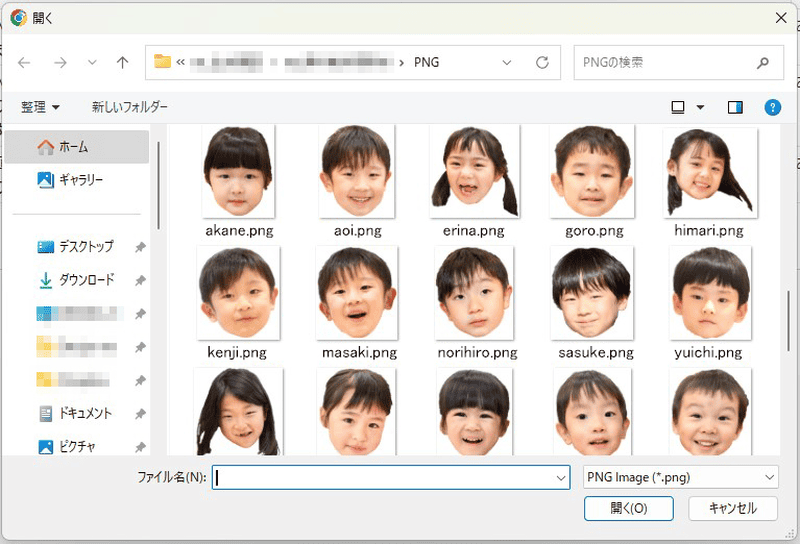Select the akane.png thumbnail
This screenshot has width=800, height=544.
coord(238,171)
